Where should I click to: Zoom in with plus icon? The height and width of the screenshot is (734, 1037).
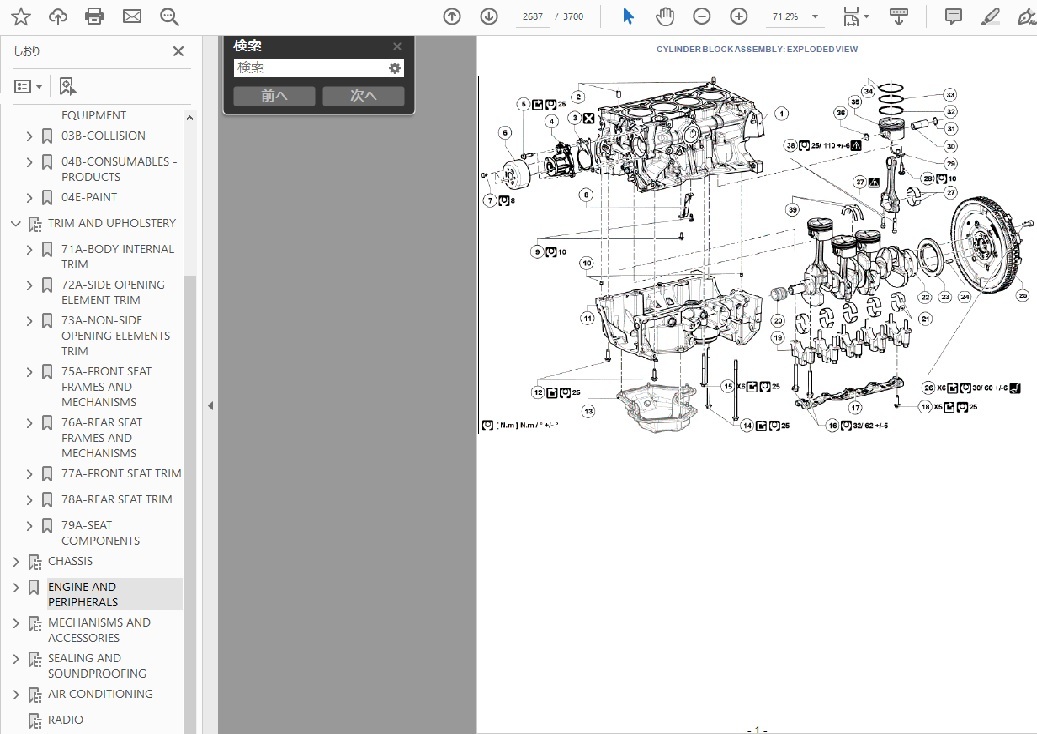coord(739,17)
